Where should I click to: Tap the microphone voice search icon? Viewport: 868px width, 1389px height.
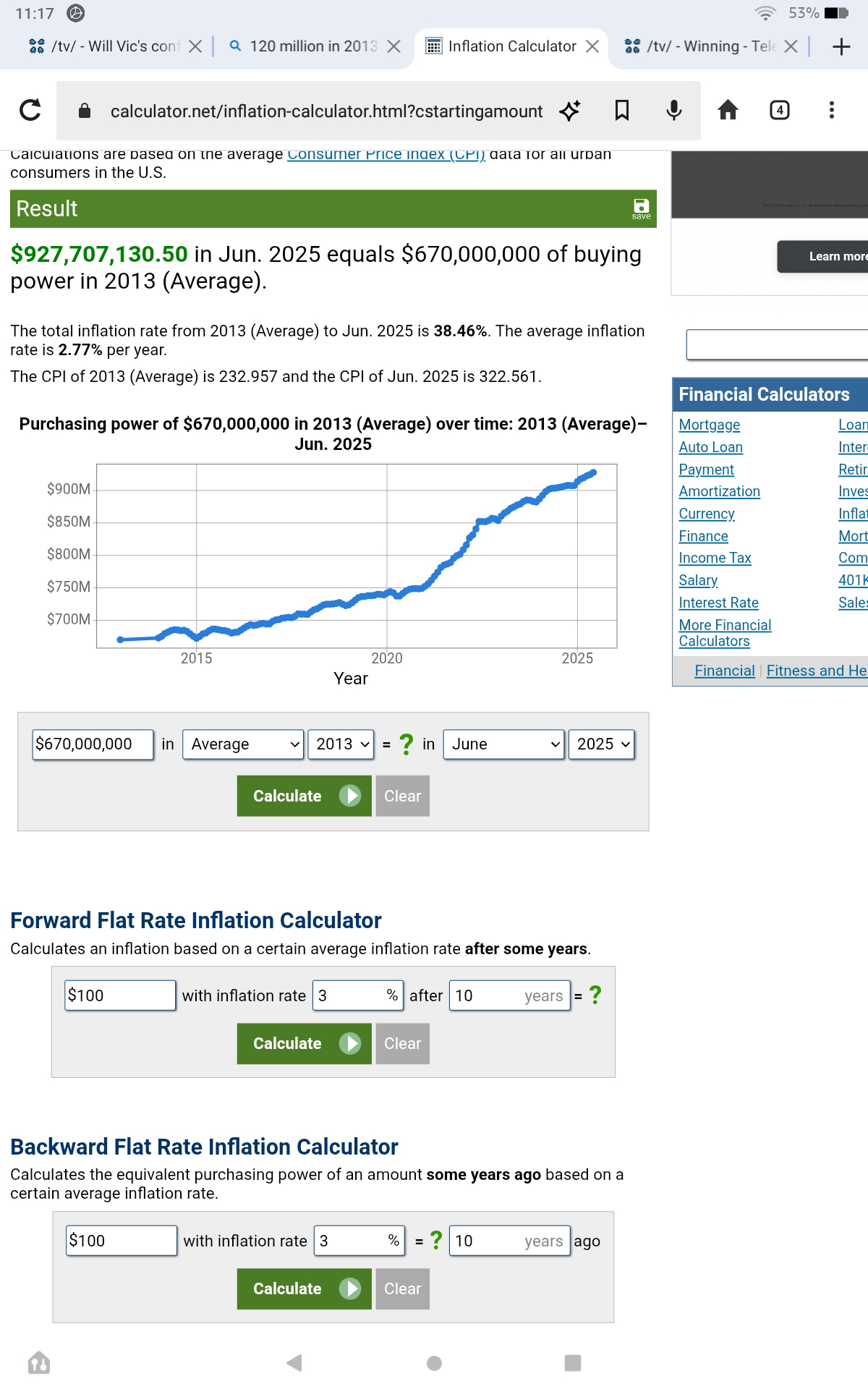pos(674,110)
